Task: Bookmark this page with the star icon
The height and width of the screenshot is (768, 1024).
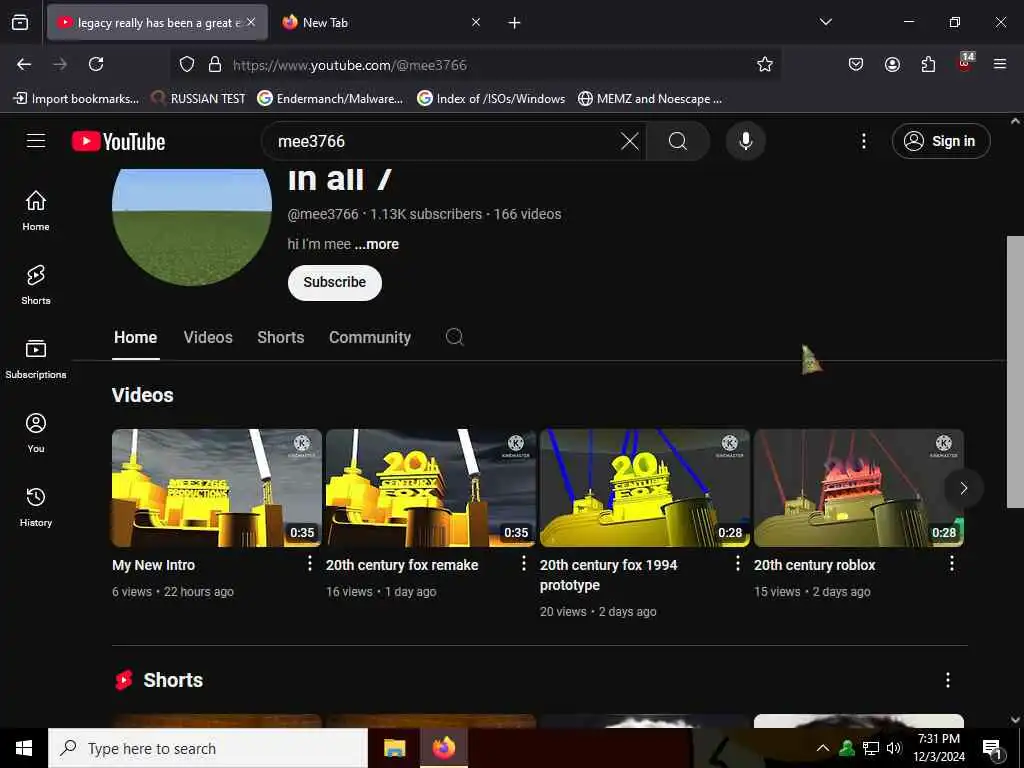Action: point(765,64)
